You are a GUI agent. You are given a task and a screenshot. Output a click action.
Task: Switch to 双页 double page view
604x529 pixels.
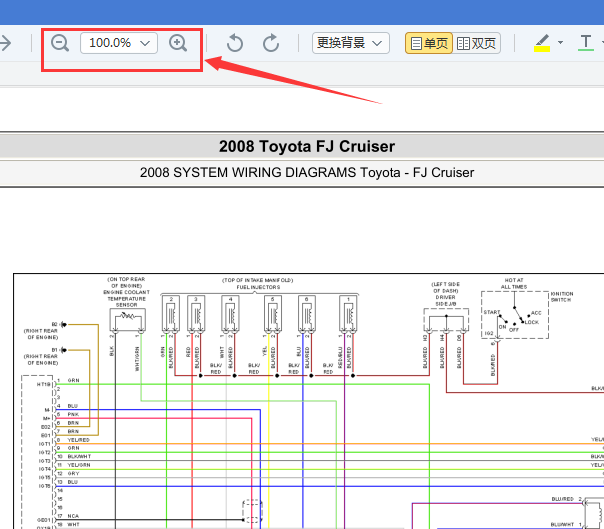476,43
